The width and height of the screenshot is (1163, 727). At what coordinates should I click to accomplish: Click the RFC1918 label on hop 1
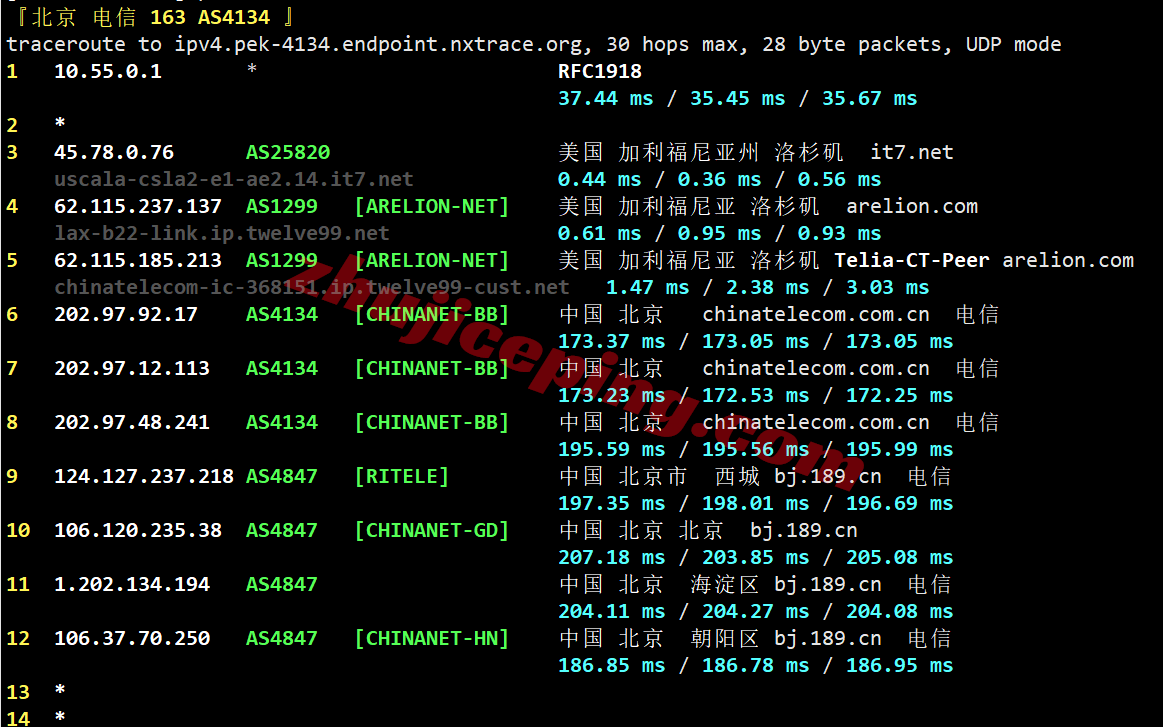coord(600,71)
